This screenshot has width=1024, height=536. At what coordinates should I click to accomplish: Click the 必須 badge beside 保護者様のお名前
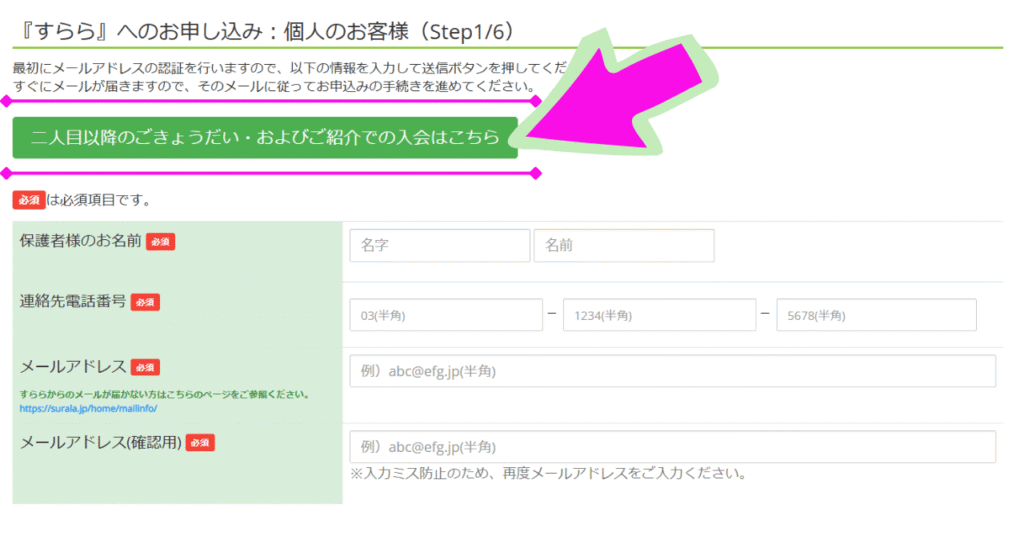coord(160,242)
